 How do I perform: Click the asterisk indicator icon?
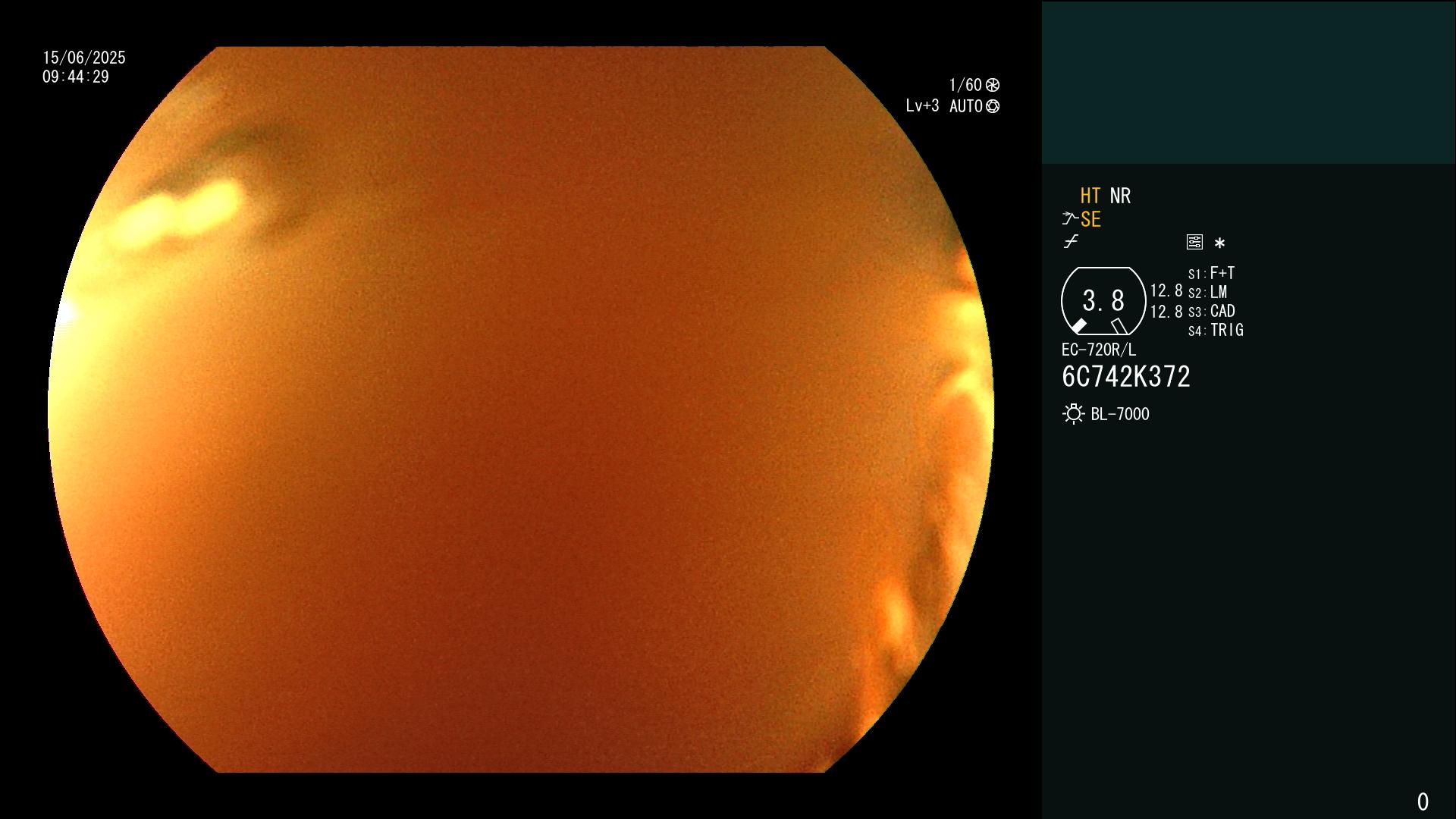pos(1219,243)
